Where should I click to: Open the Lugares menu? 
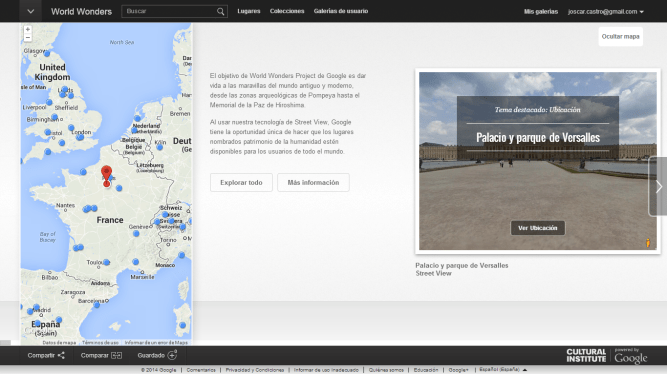pyautogui.click(x=249, y=11)
